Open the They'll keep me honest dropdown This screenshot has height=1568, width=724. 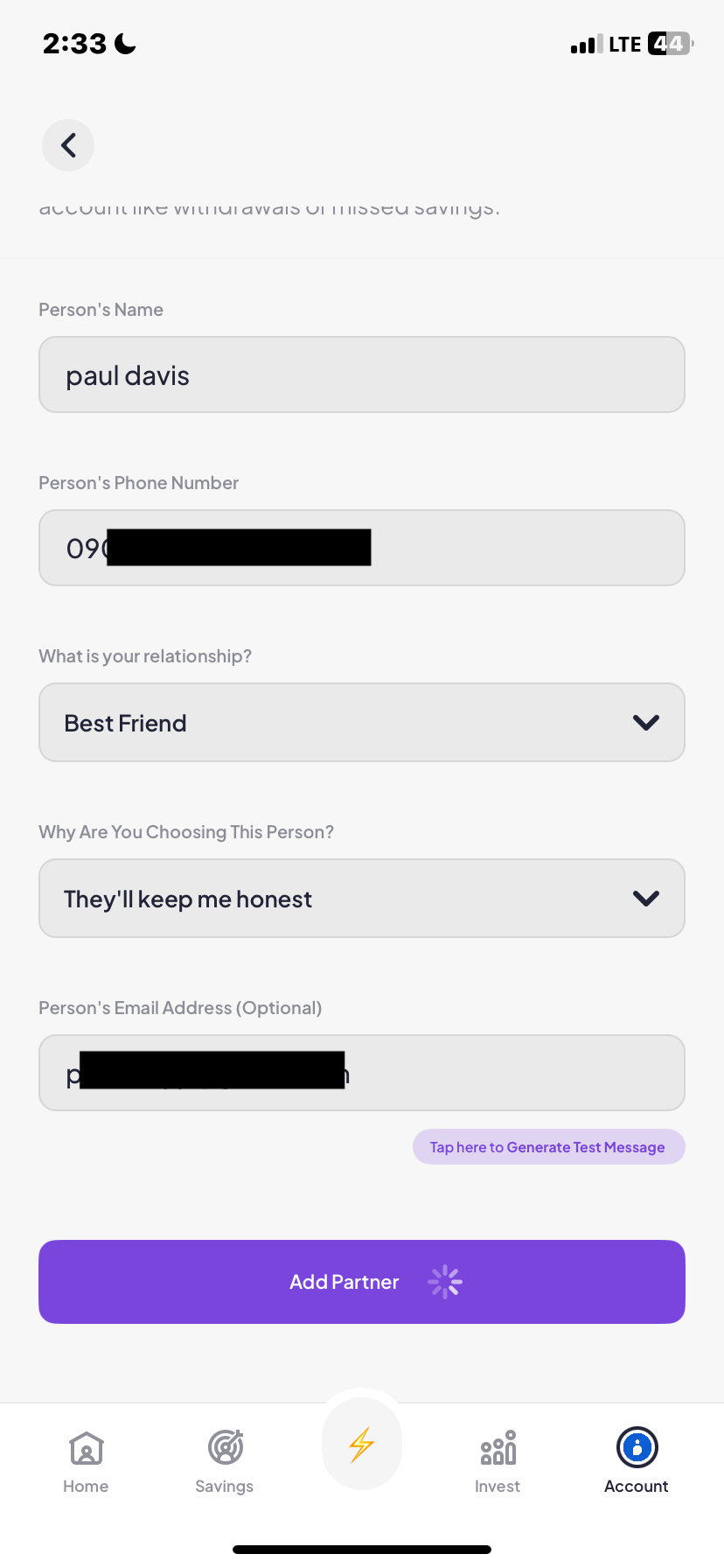coord(350,899)
